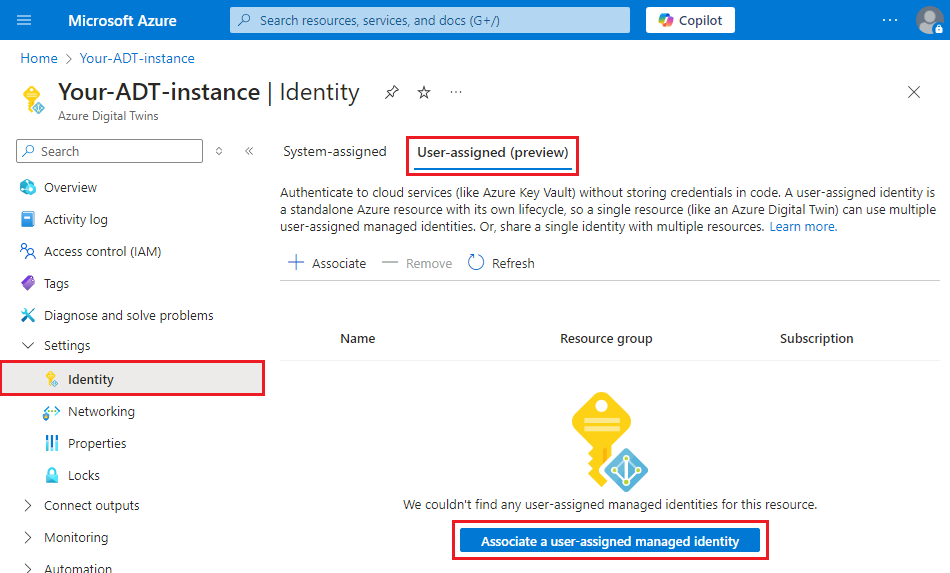
Task: Switch to User-assigned (preview) tab
Action: 493,153
